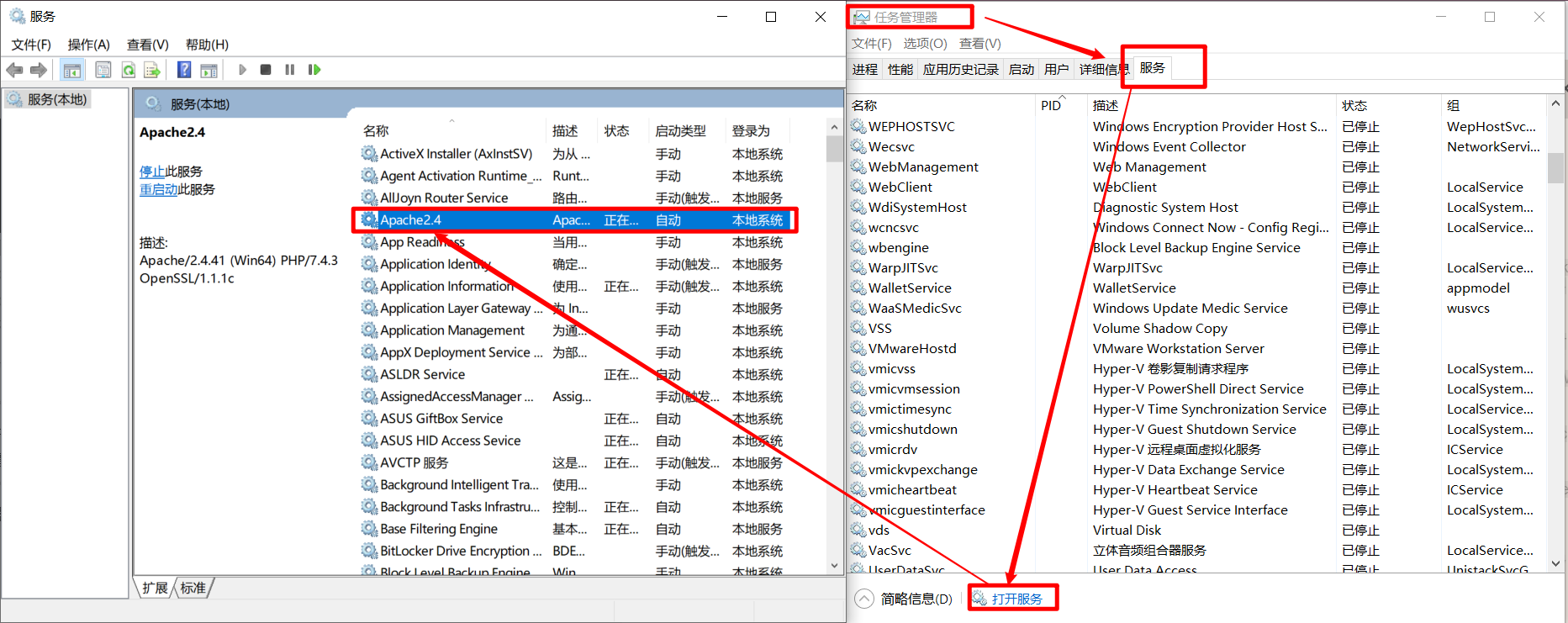Click gear icon beside WEPHOSTSVC in Task Manager

point(858,126)
